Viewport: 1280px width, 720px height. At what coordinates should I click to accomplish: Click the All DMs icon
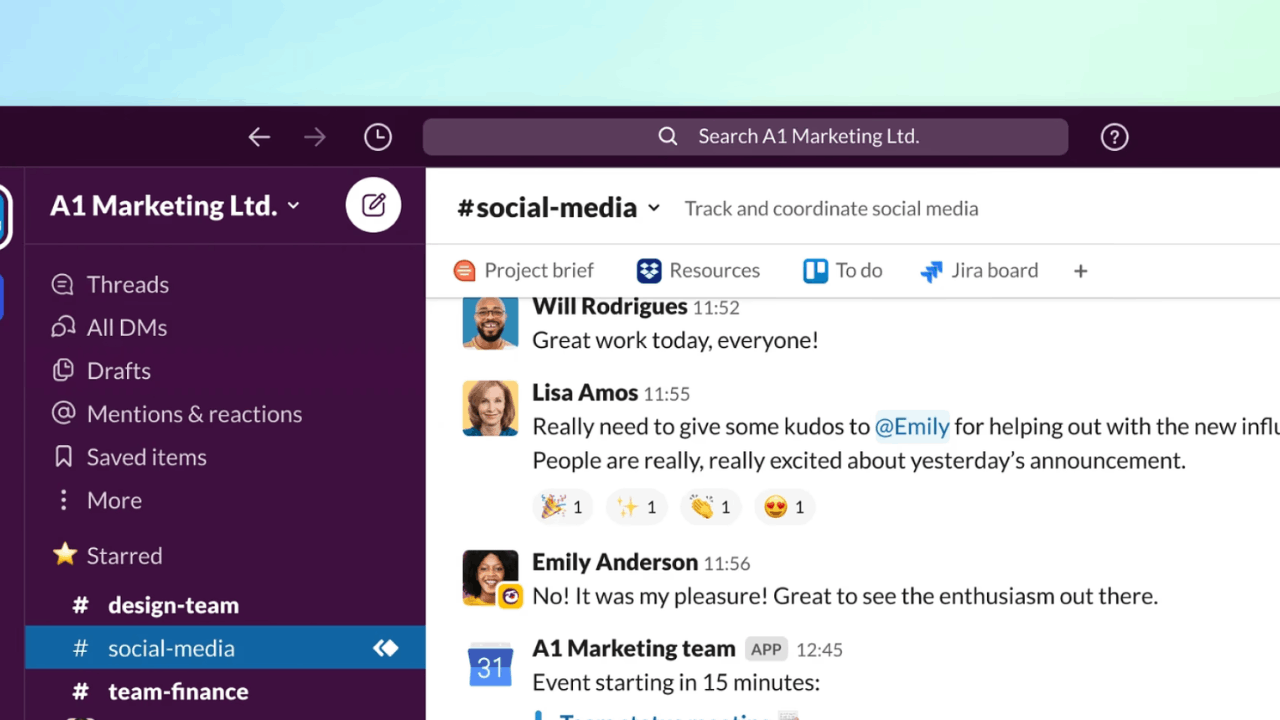point(63,328)
